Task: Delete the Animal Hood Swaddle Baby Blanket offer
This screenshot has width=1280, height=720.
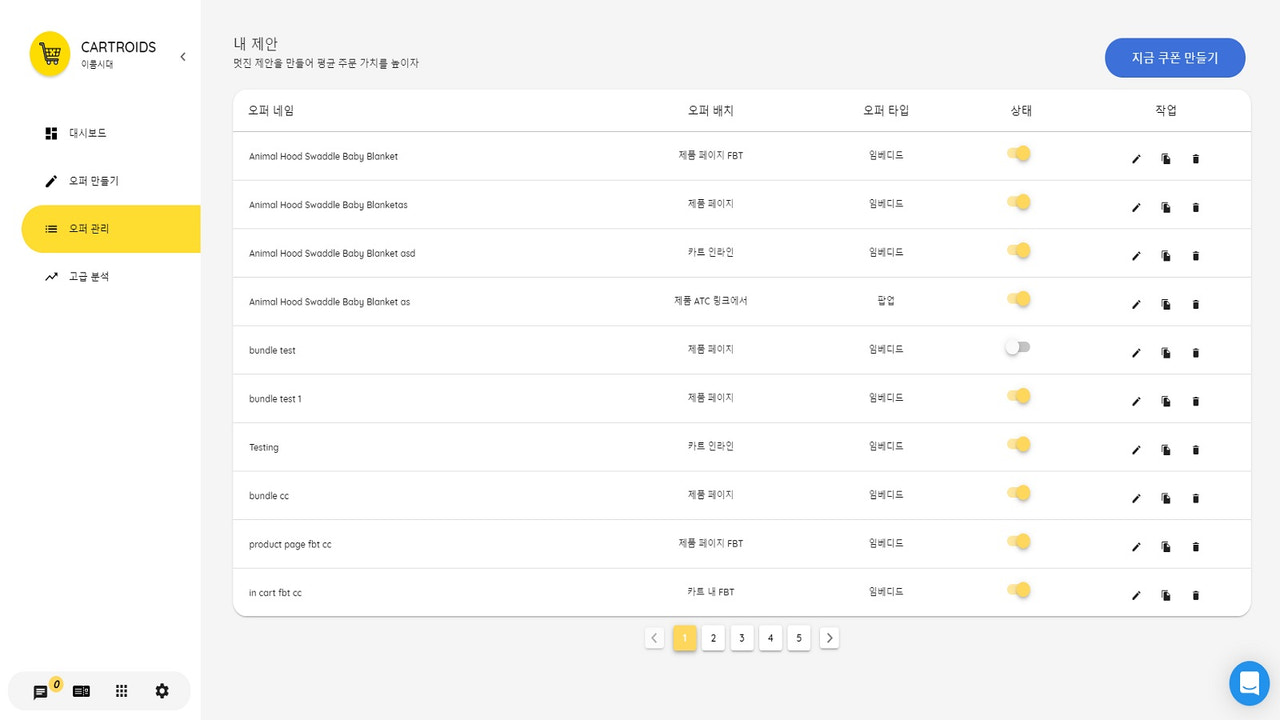Action: (x=1195, y=159)
